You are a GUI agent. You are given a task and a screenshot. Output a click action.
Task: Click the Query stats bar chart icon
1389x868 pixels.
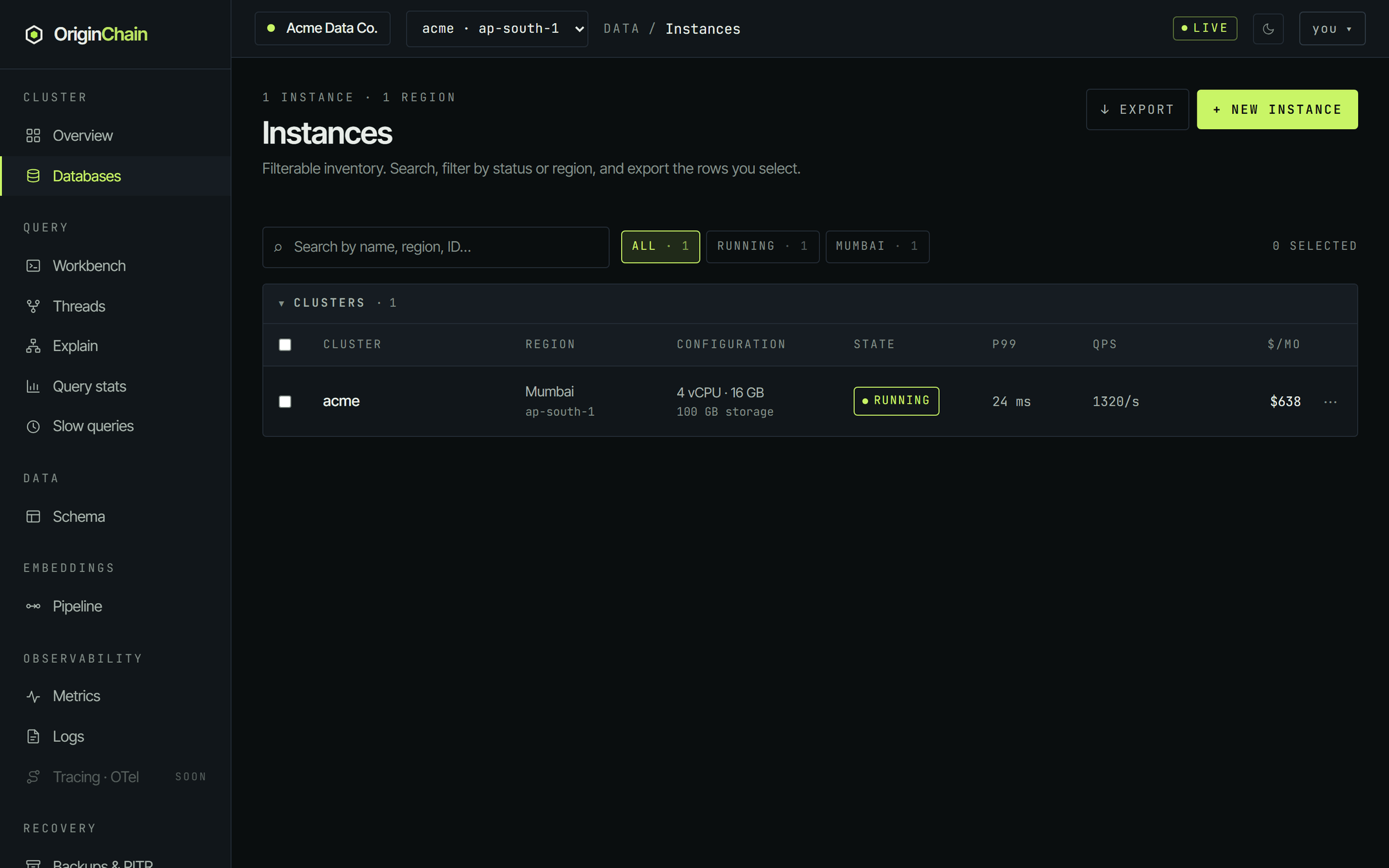coord(33,386)
